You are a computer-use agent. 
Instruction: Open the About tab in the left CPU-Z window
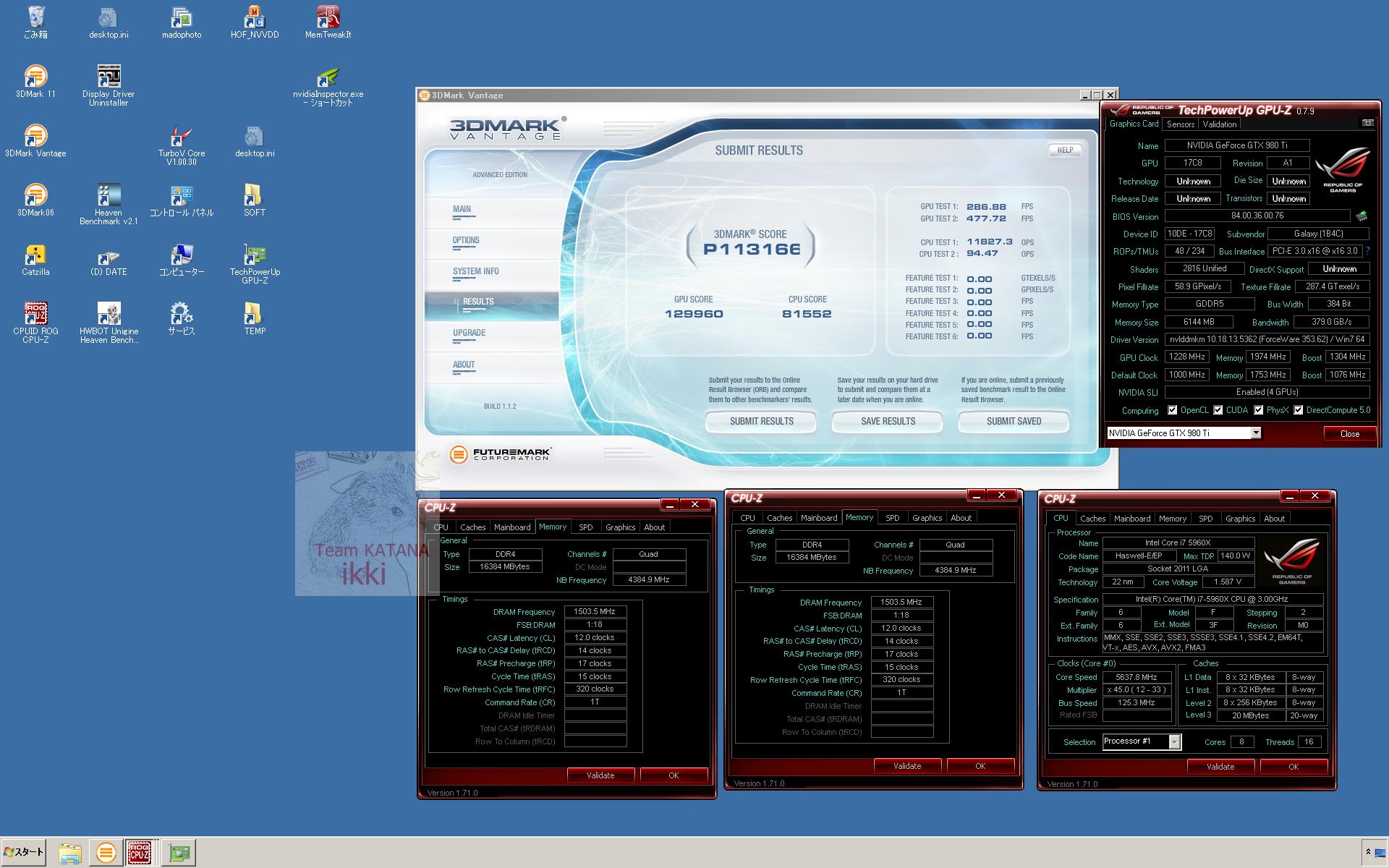[x=655, y=527]
